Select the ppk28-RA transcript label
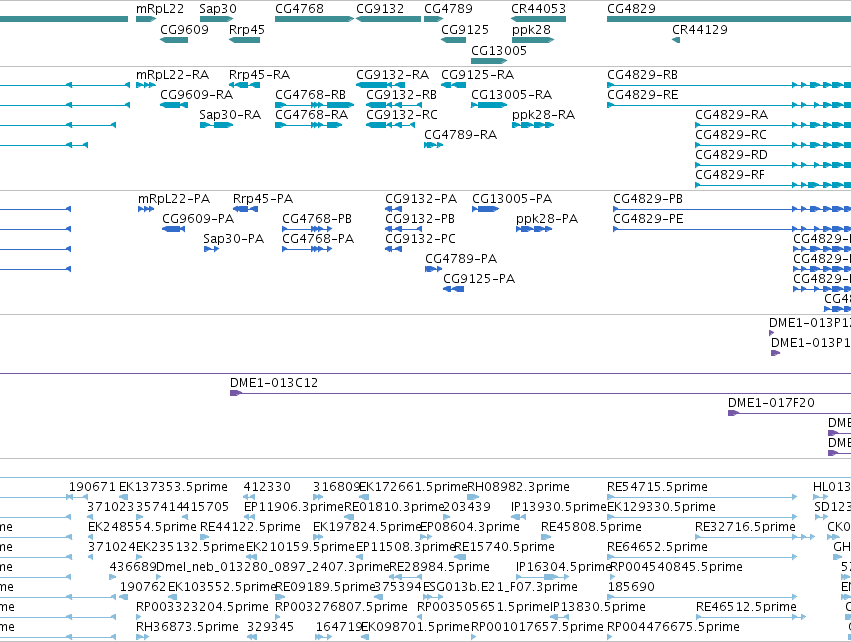The height and width of the screenshot is (642, 851). click(x=543, y=115)
